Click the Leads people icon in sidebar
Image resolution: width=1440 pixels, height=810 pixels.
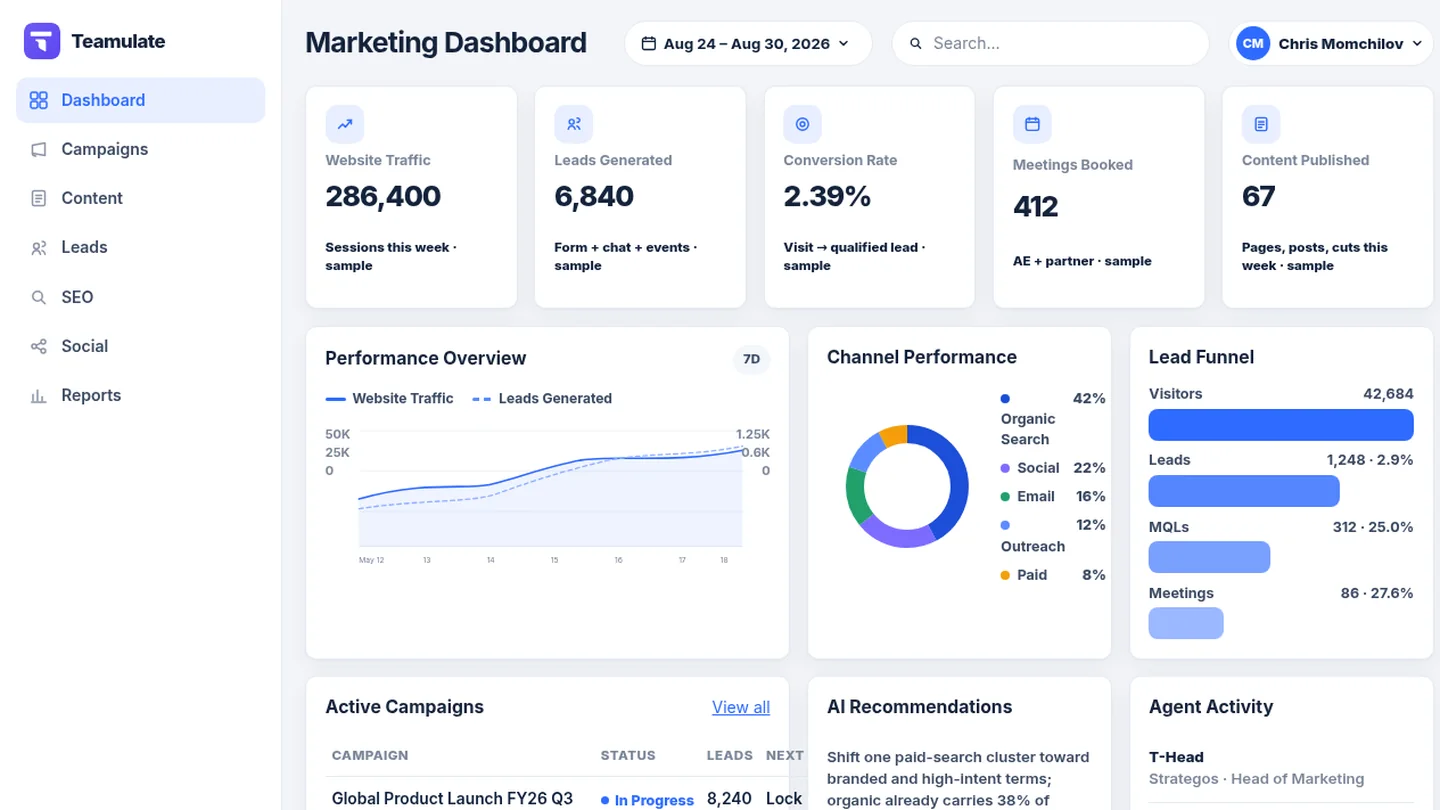(39, 247)
